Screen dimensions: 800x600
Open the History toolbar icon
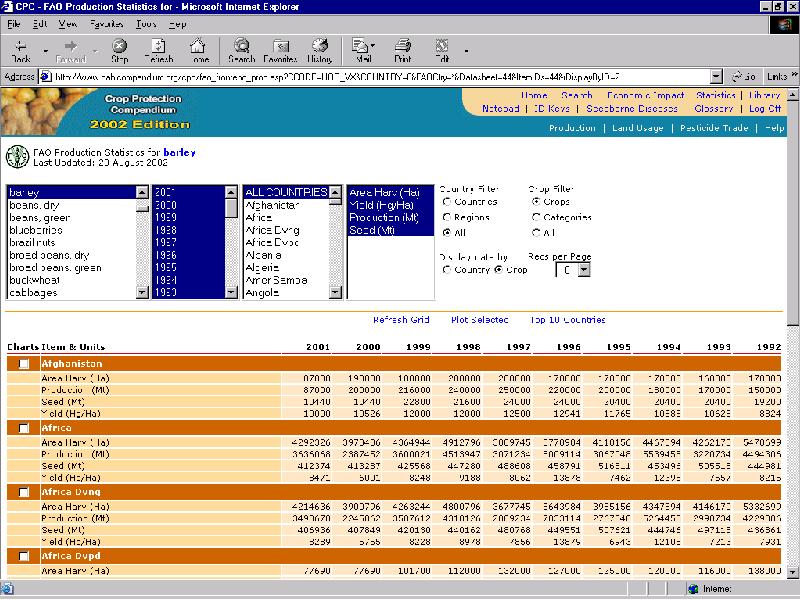point(320,46)
